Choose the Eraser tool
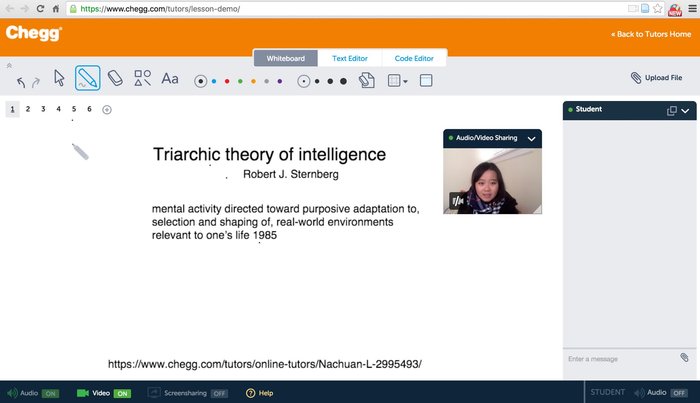This screenshot has width=700, height=403. coord(115,78)
